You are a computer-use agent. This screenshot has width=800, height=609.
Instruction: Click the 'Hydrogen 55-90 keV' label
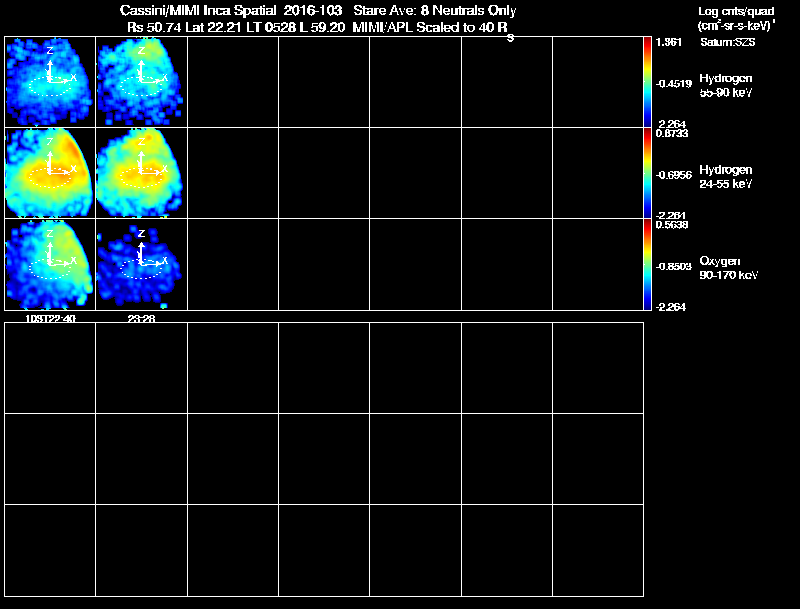click(726, 85)
